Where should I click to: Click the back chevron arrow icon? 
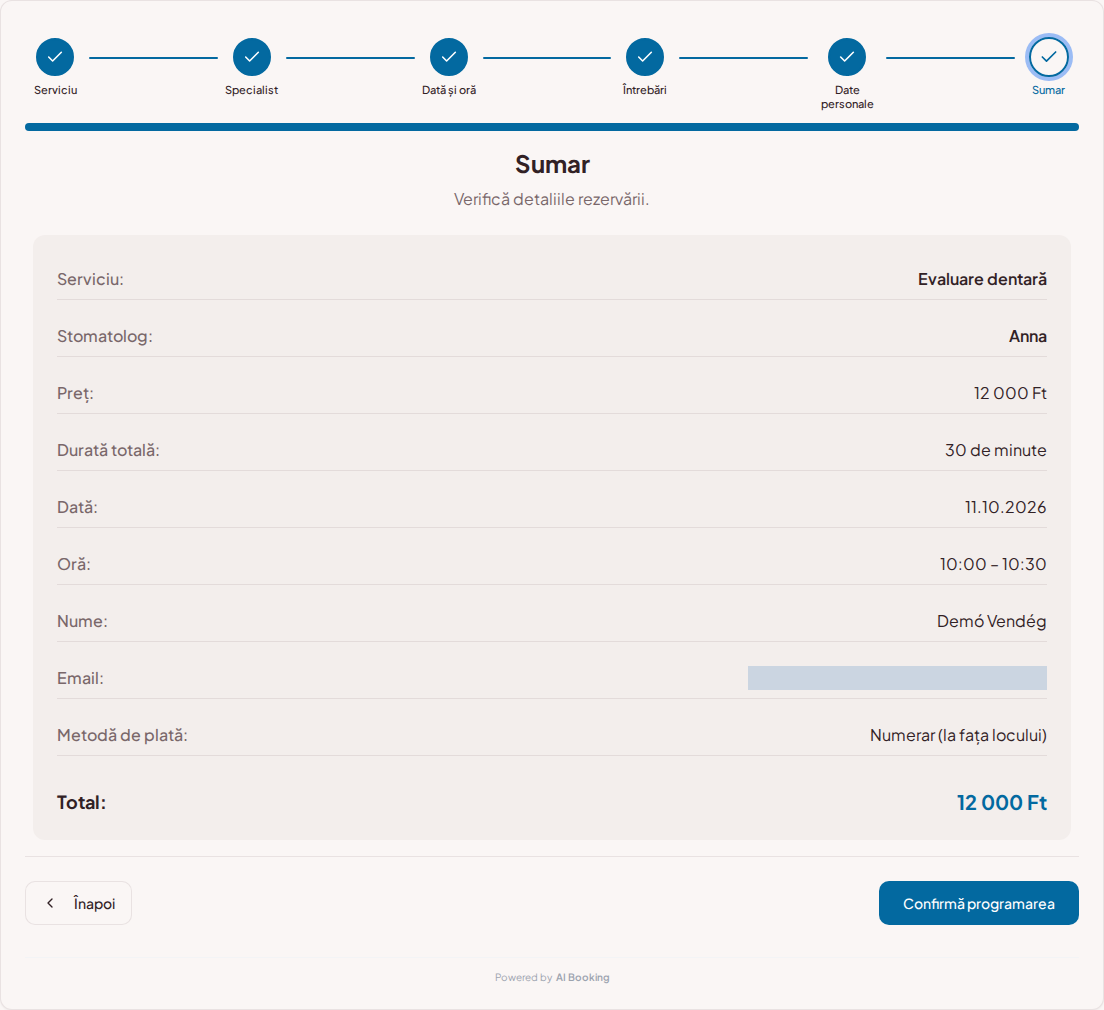pyautogui.click(x=50, y=903)
